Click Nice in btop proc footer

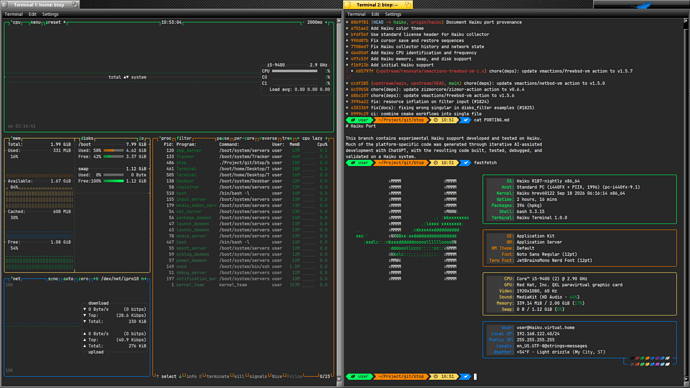pos(276,376)
